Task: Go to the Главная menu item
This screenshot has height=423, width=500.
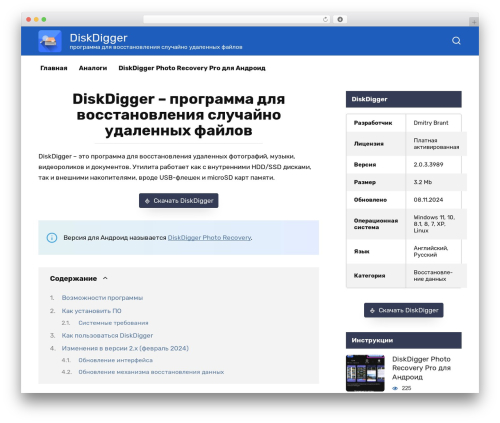Action: [54, 68]
